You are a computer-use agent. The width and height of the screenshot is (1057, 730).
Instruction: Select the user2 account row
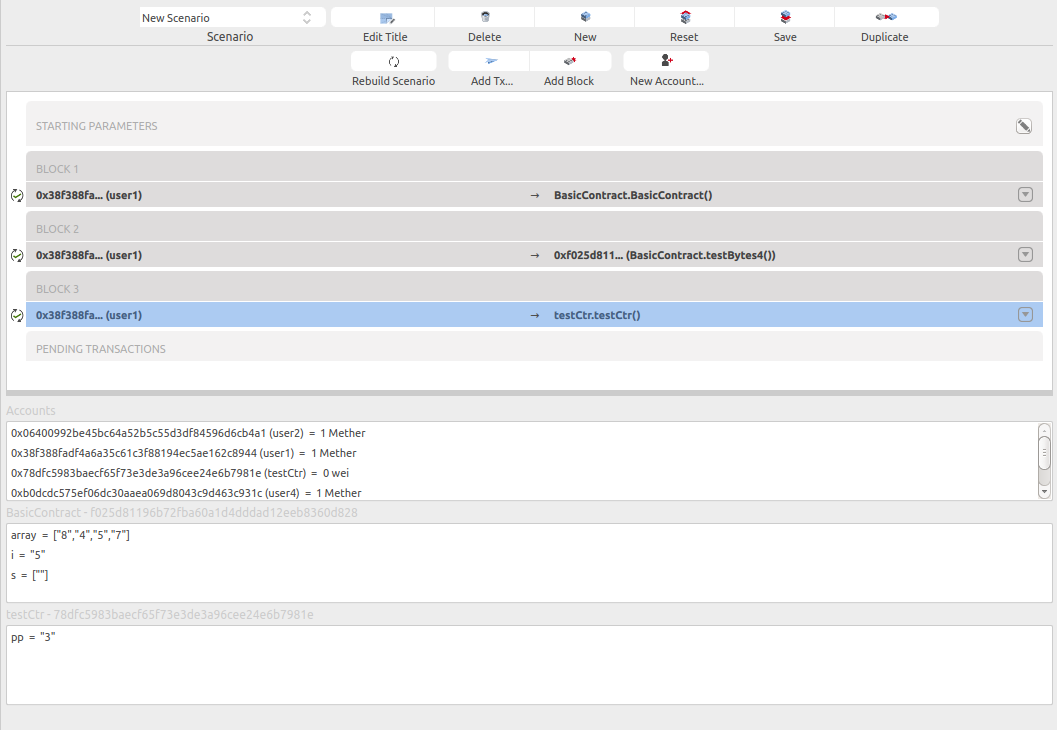coord(188,434)
